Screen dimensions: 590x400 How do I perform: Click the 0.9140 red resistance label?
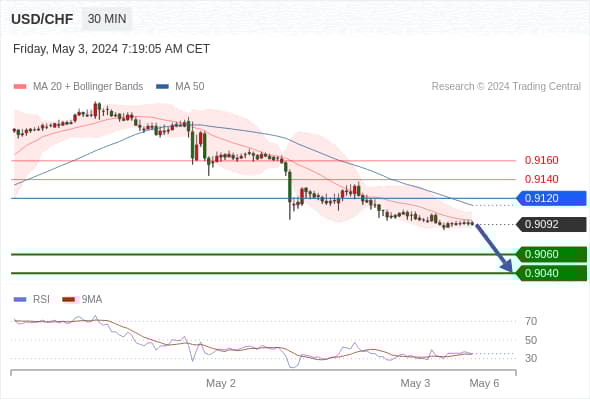[541, 179]
